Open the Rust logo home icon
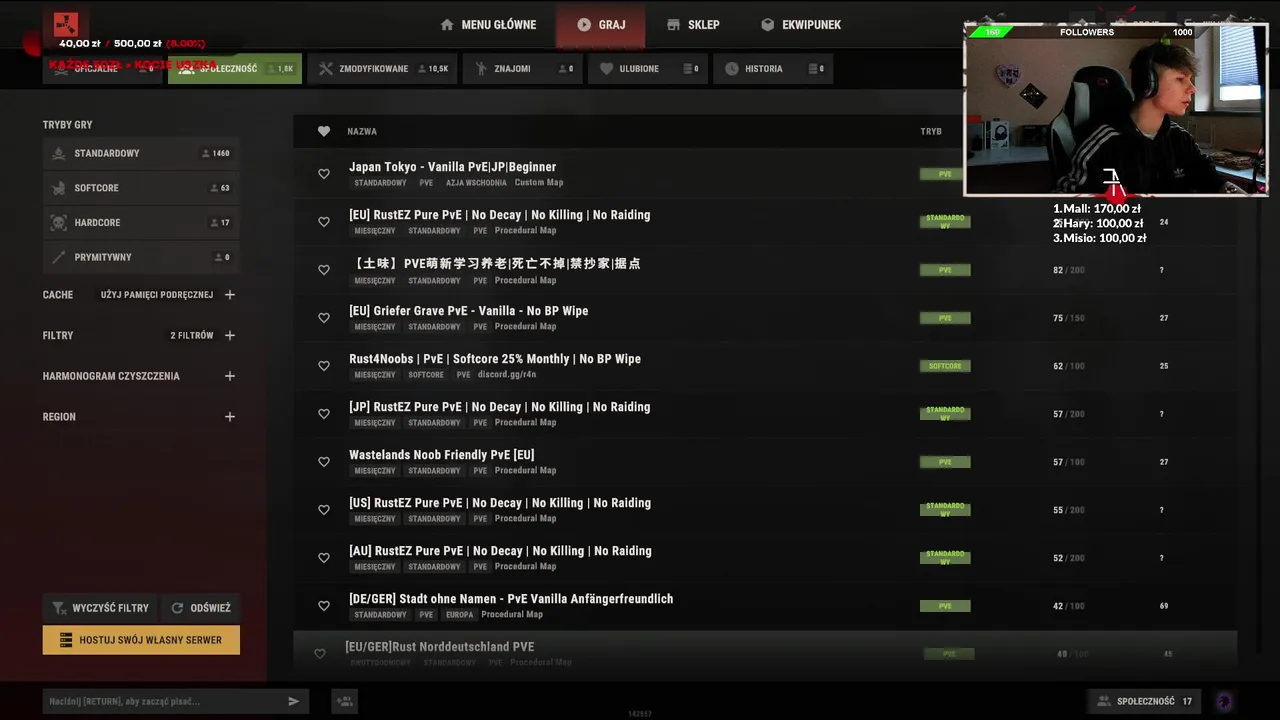Viewport: 1280px width, 720px height. pos(66,24)
